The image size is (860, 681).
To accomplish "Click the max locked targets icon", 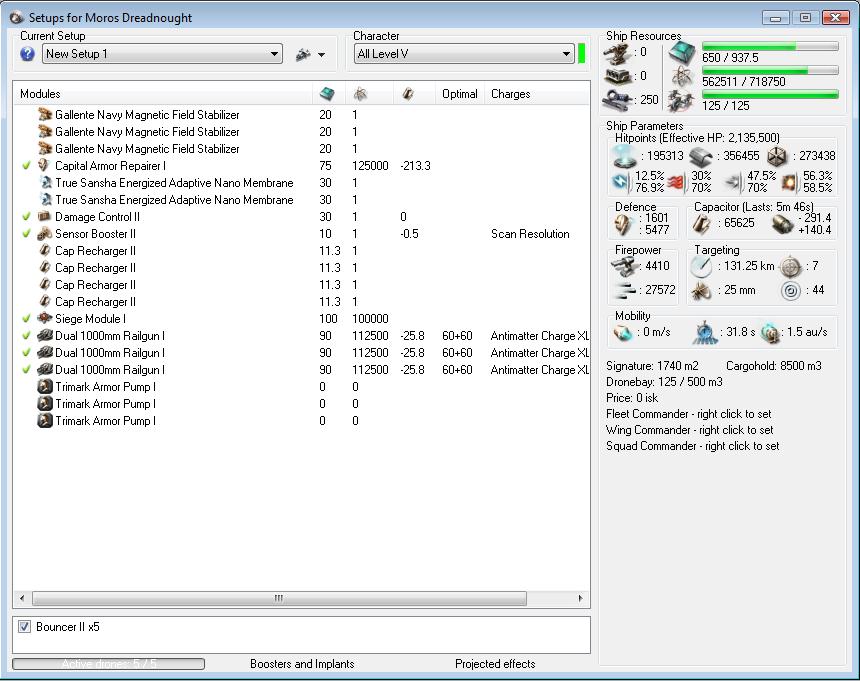I will [790, 266].
